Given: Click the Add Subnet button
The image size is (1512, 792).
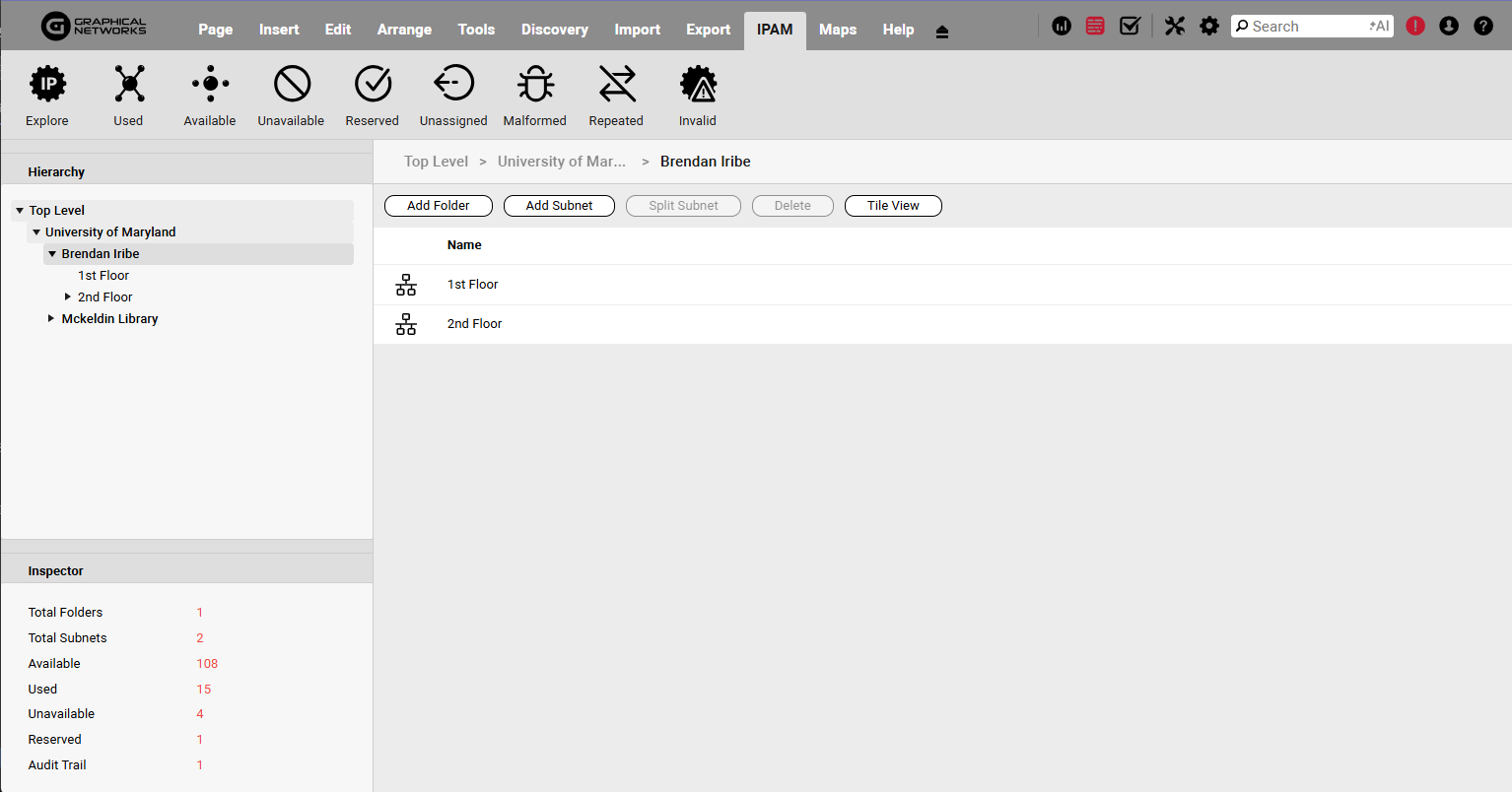Looking at the screenshot, I should click(x=559, y=206).
